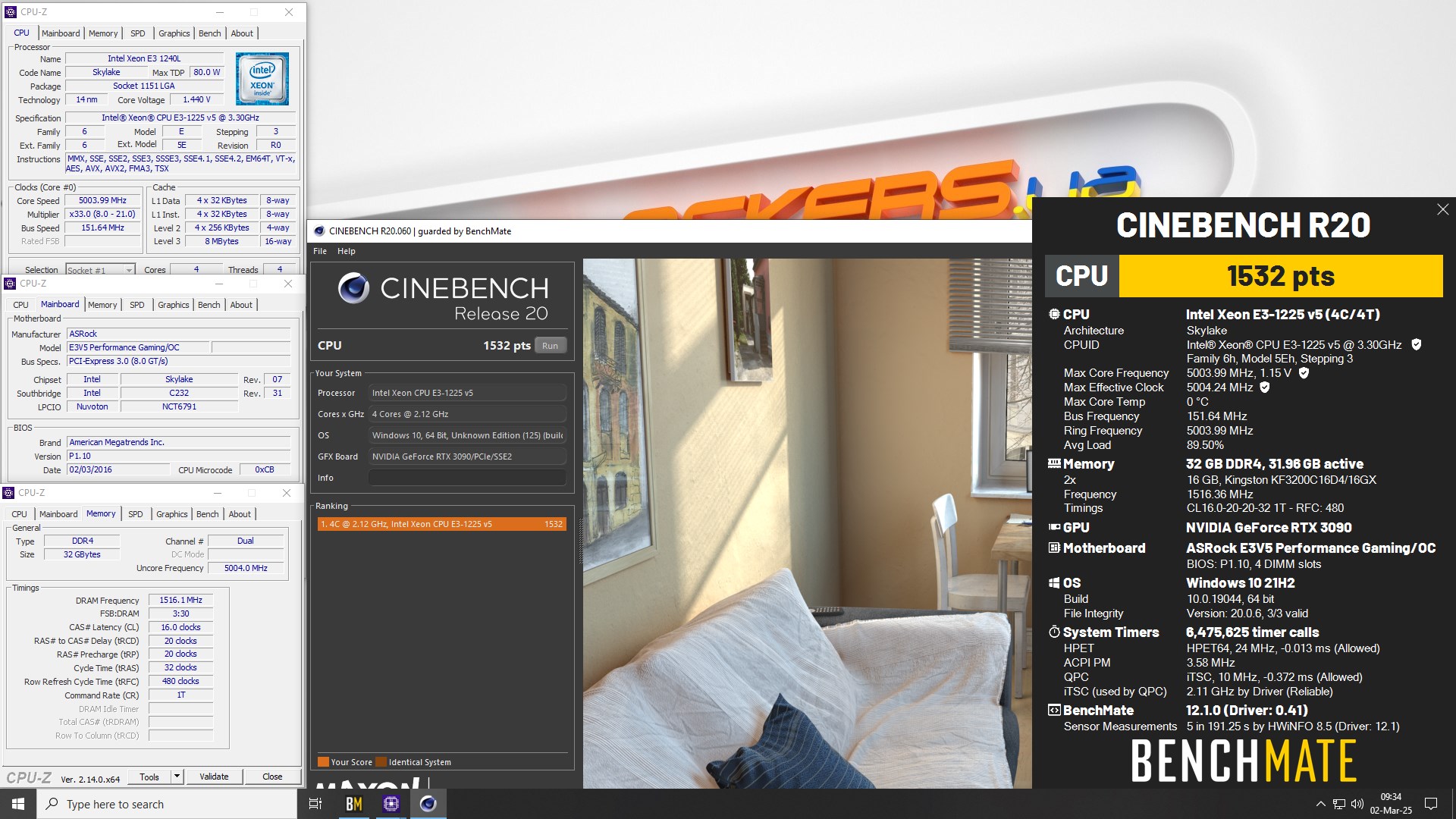Click the Your Score orange legend swatch
This screenshot has width=1456, height=819.
[323, 762]
